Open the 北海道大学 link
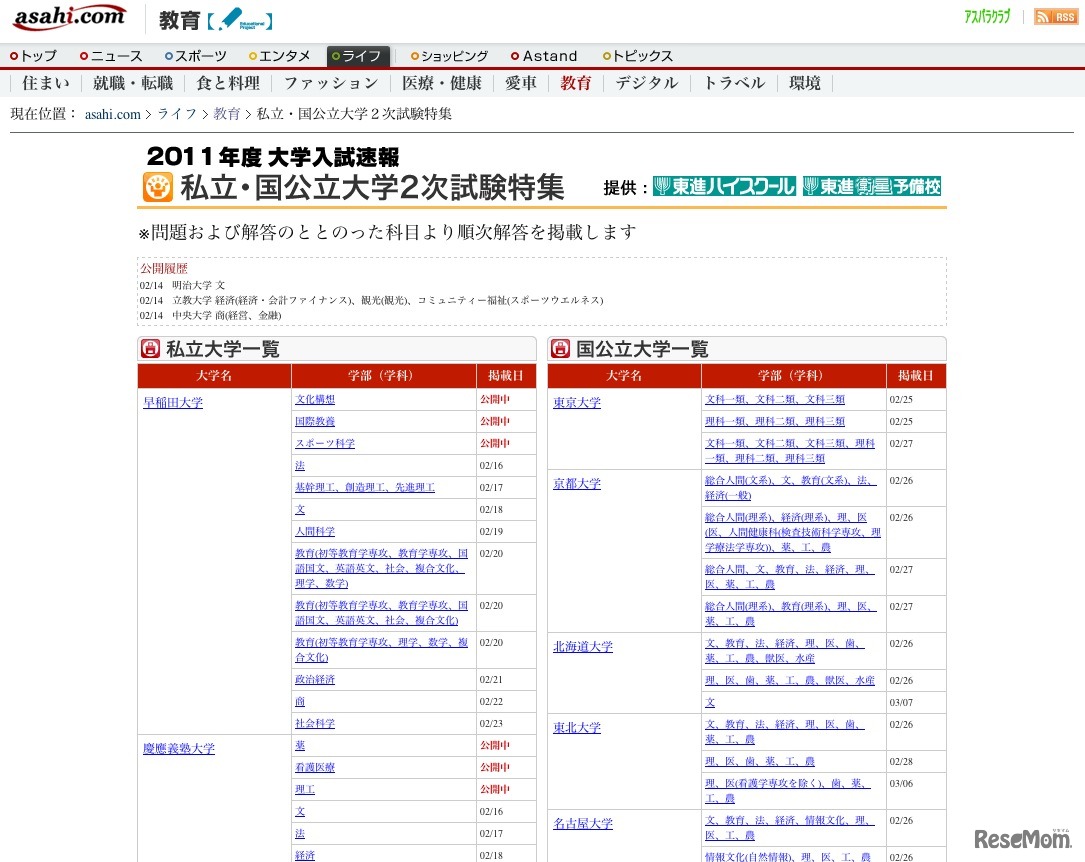1085x862 pixels. [583, 647]
